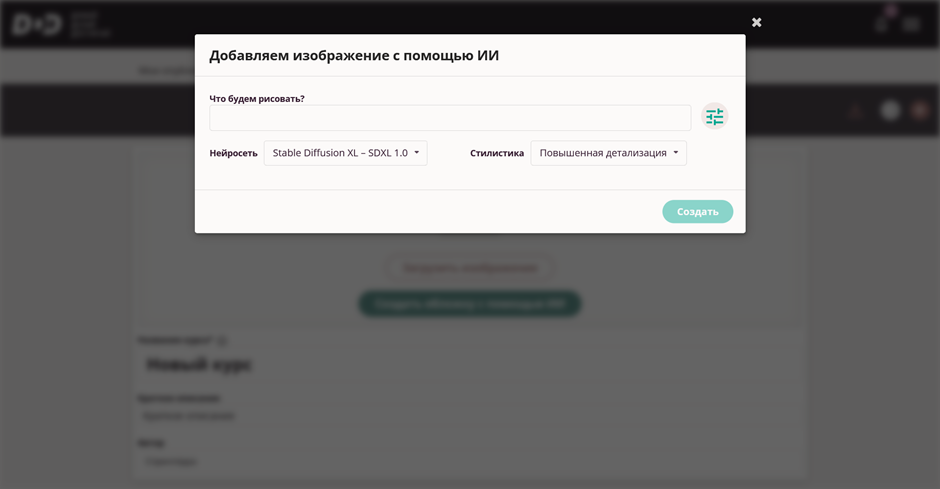Click the Стилистика label
Screen dimensions: 940x489
(496, 153)
